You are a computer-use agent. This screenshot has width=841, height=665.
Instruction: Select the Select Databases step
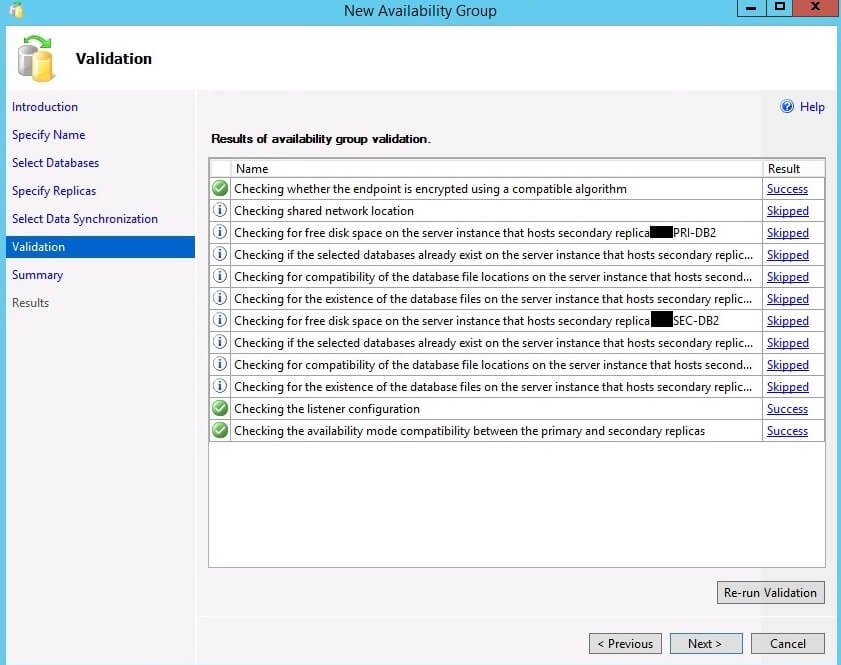click(x=55, y=163)
